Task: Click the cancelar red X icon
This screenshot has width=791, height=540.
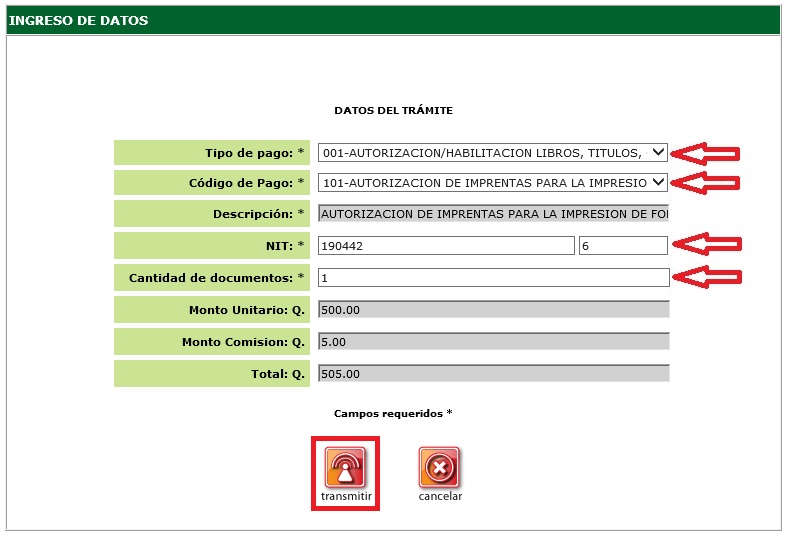Action: [x=440, y=467]
